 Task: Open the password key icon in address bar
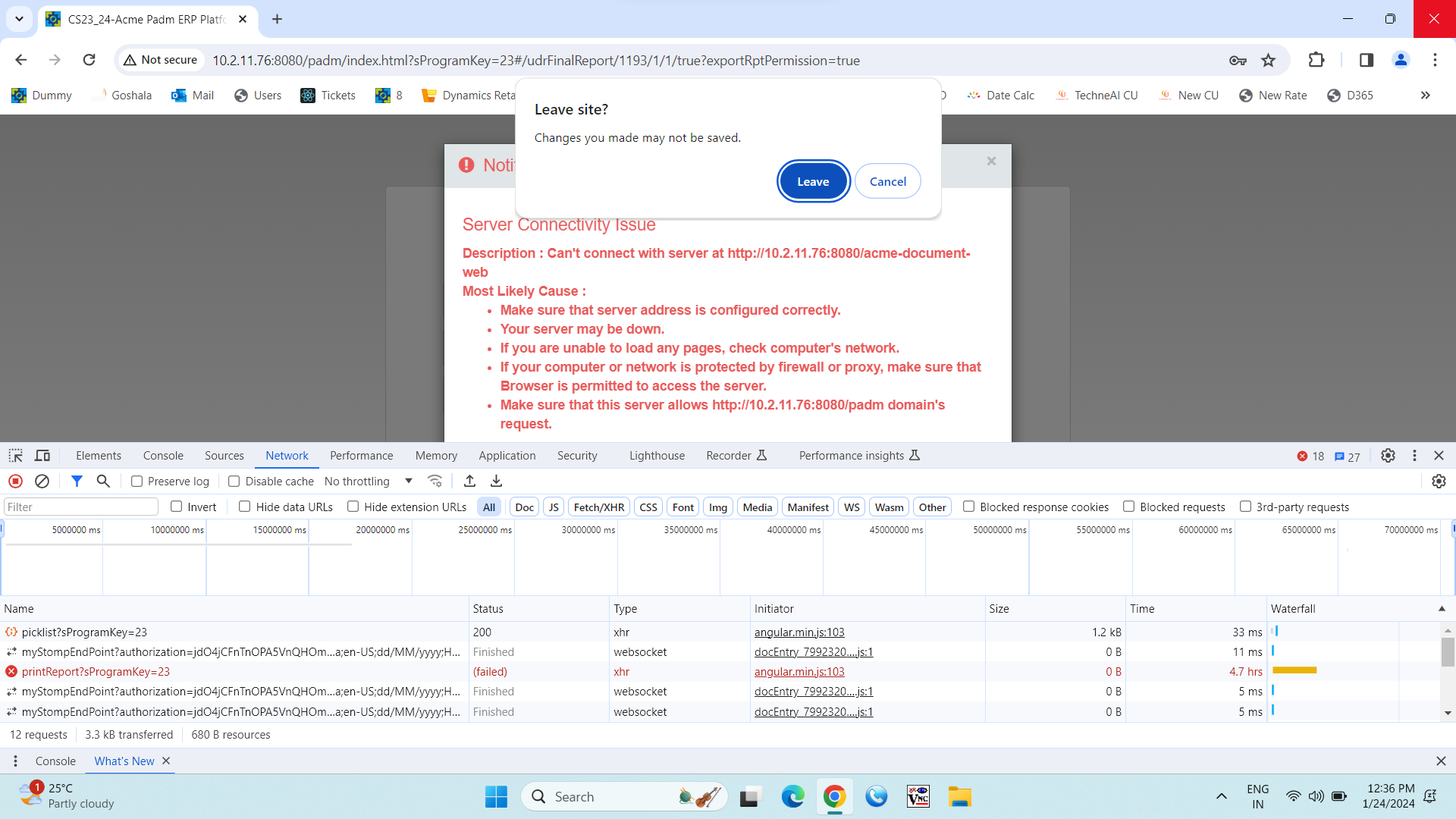[x=1238, y=61]
